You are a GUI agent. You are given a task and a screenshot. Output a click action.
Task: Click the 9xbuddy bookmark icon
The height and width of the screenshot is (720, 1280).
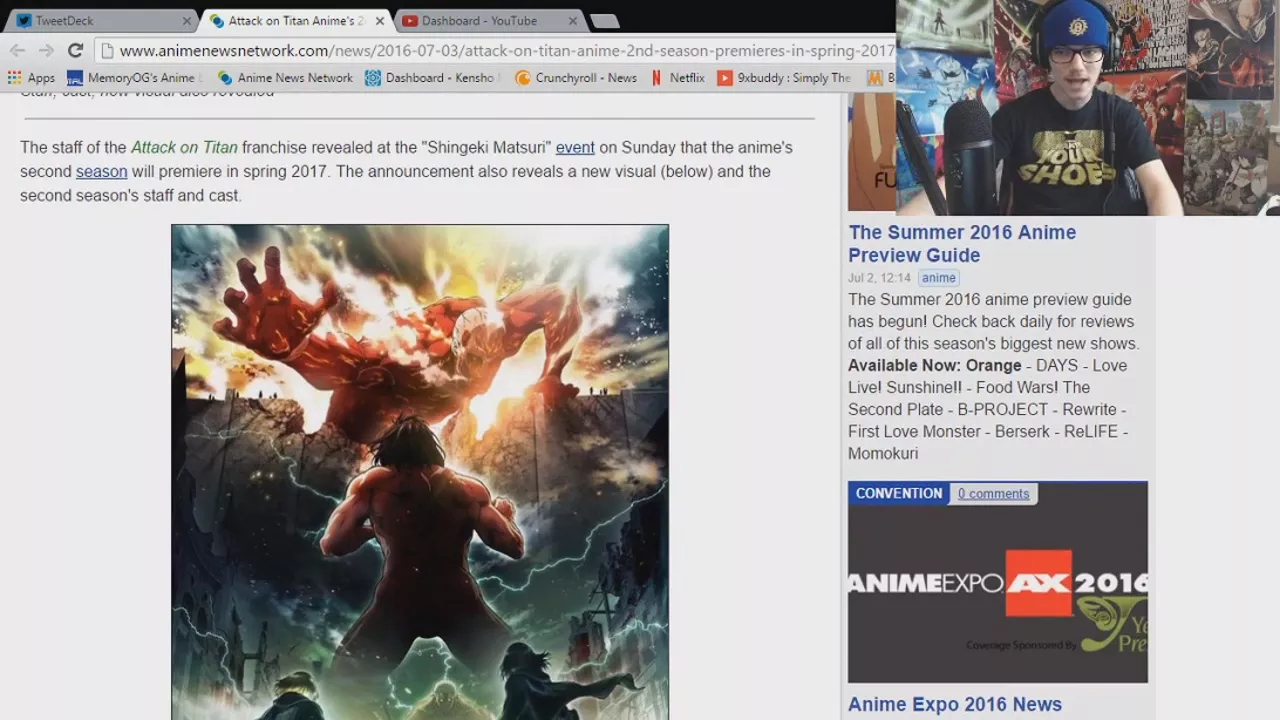pyautogui.click(x=725, y=78)
